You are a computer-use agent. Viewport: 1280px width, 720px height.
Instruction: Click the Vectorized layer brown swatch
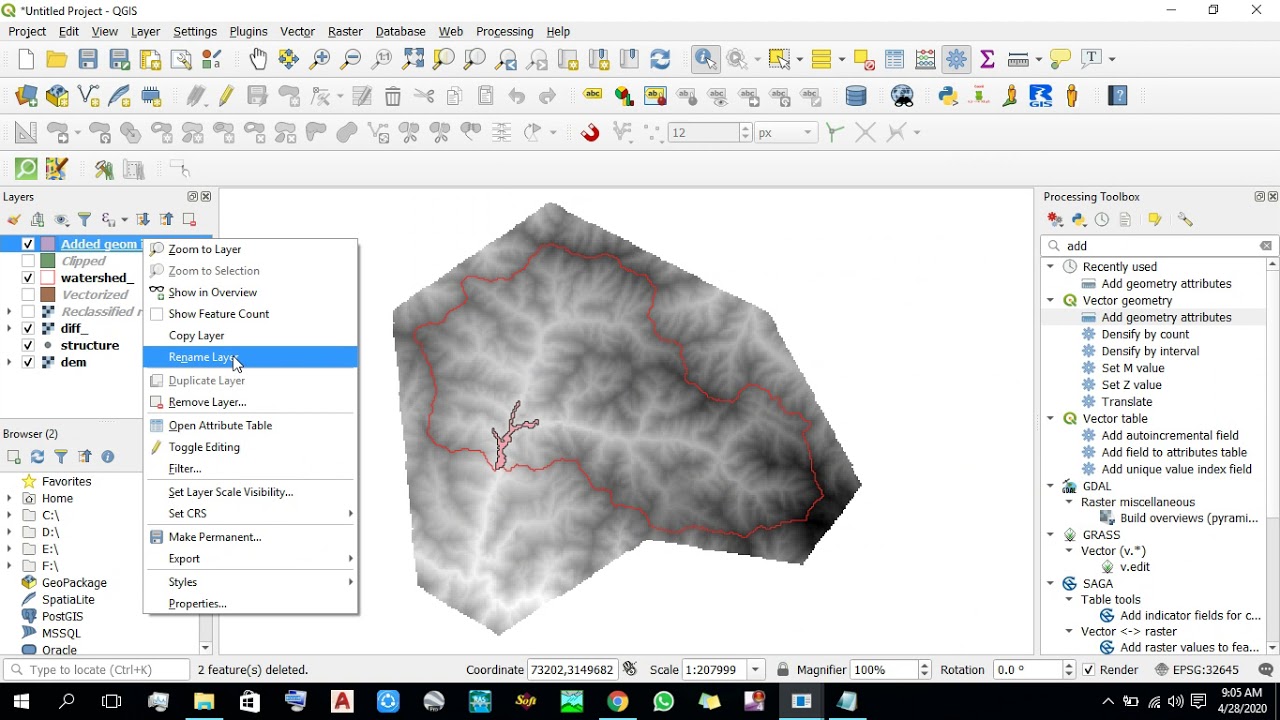(x=47, y=295)
